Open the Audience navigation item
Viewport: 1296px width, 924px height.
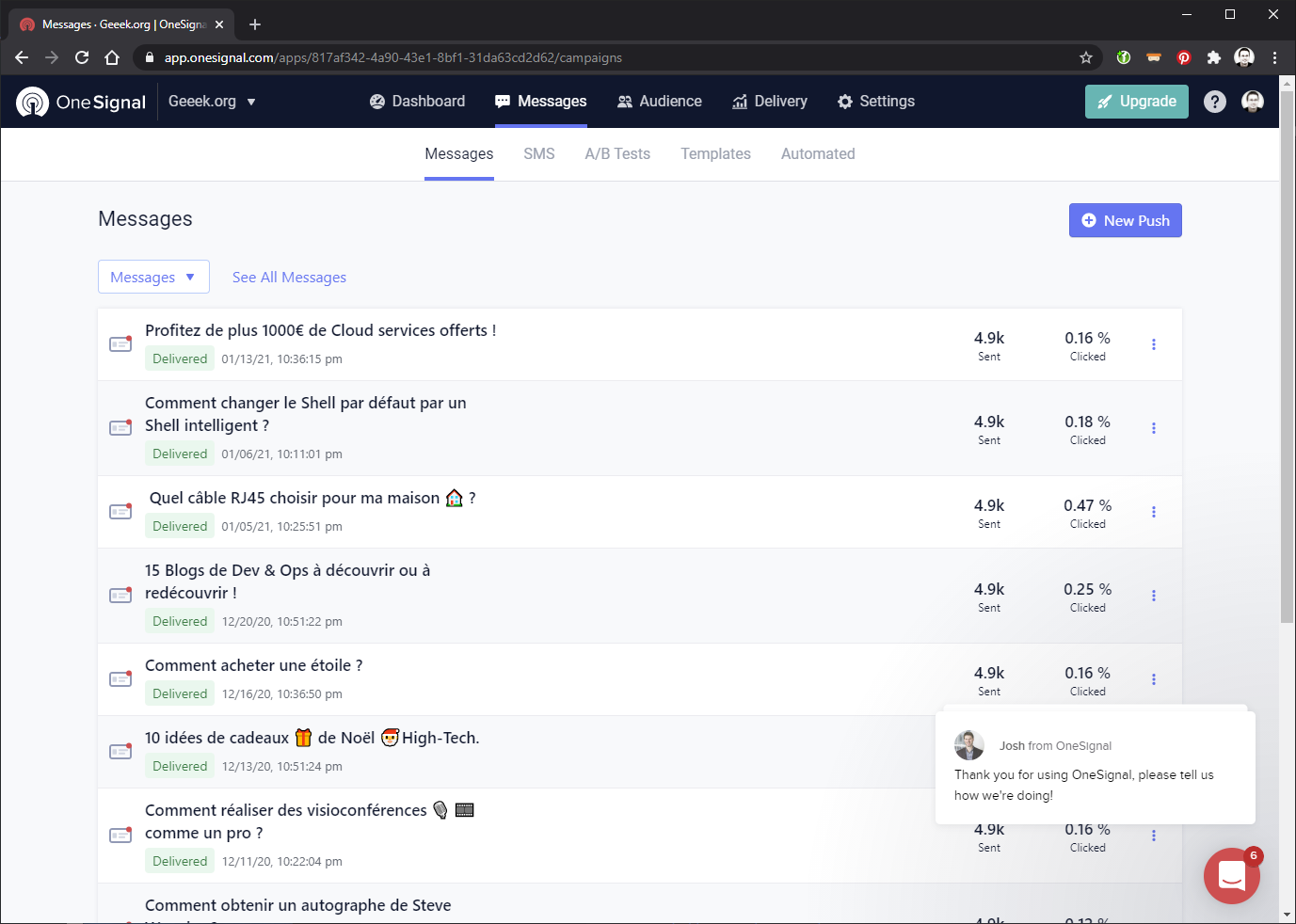click(x=660, y=102)
